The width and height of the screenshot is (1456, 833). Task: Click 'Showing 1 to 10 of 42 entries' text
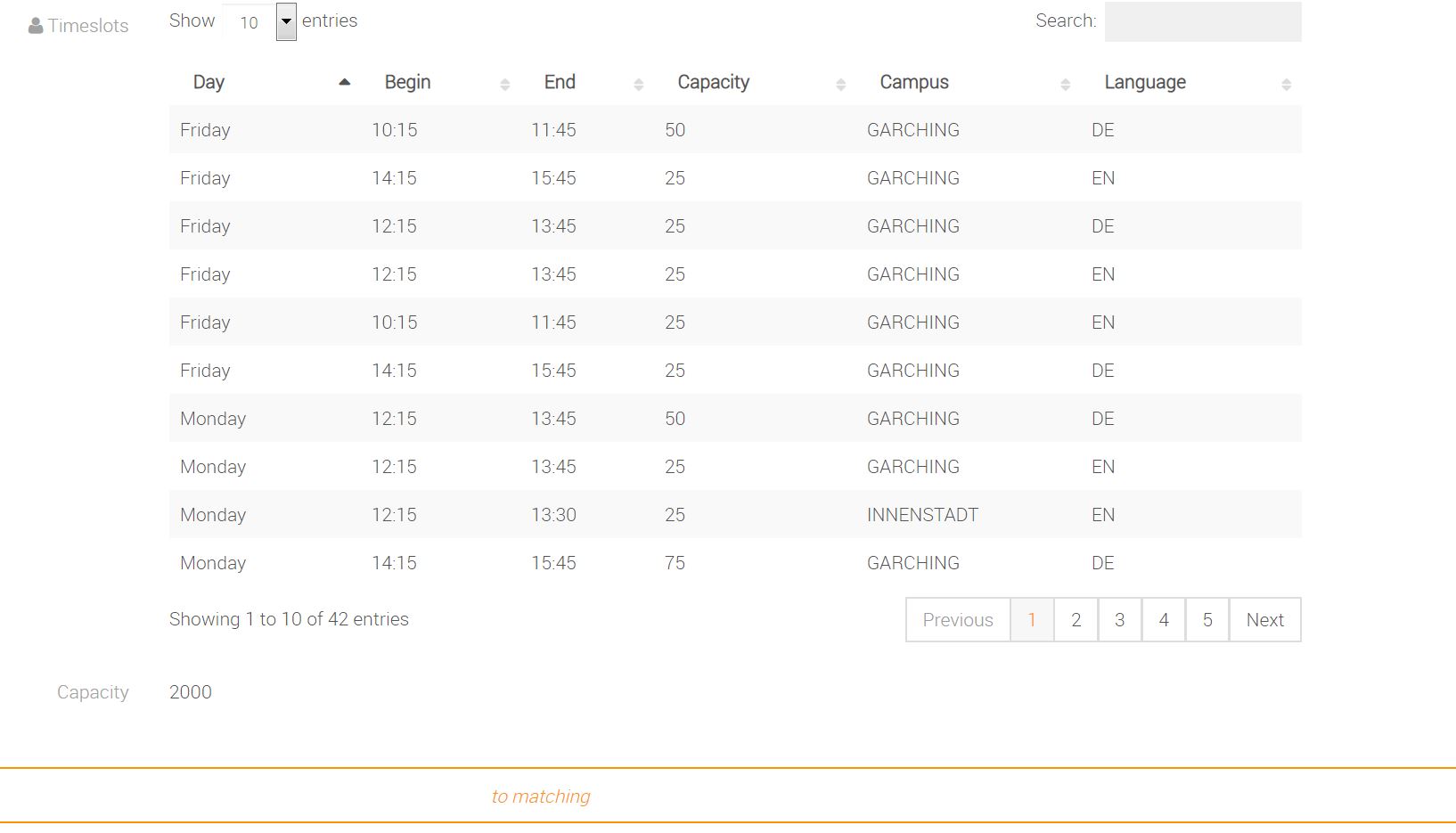pyautogui.click(x=289, y=619)
